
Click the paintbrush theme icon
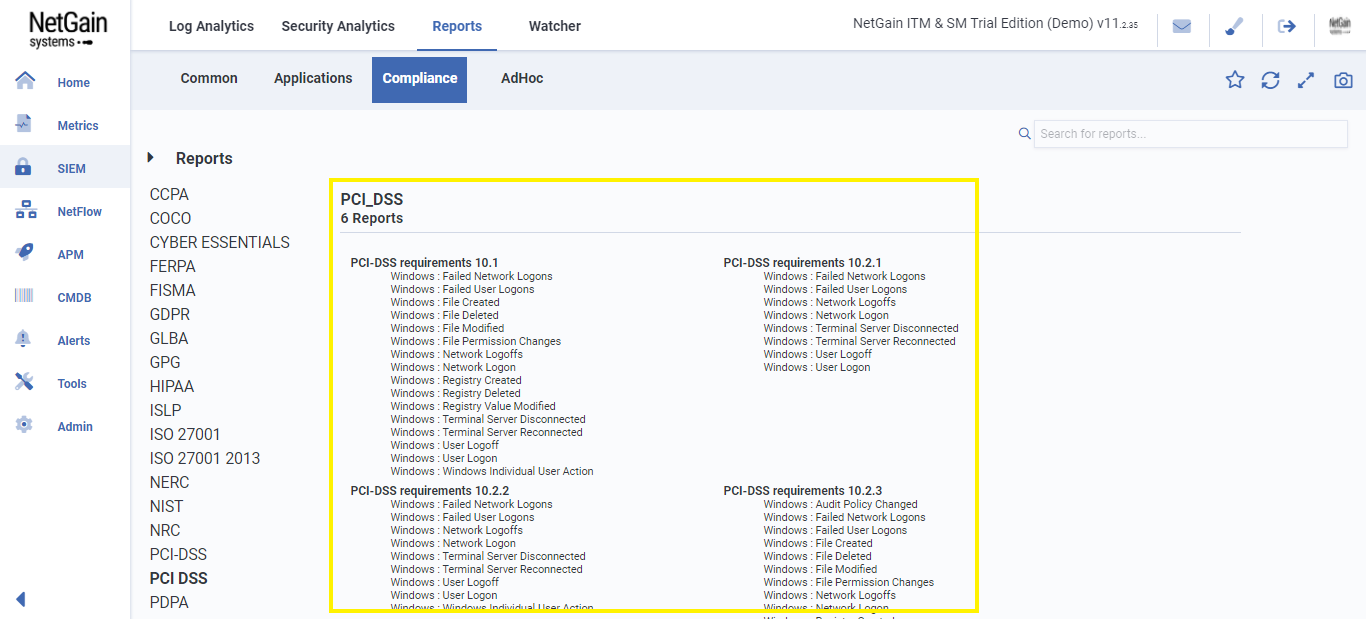[1234, 27]
